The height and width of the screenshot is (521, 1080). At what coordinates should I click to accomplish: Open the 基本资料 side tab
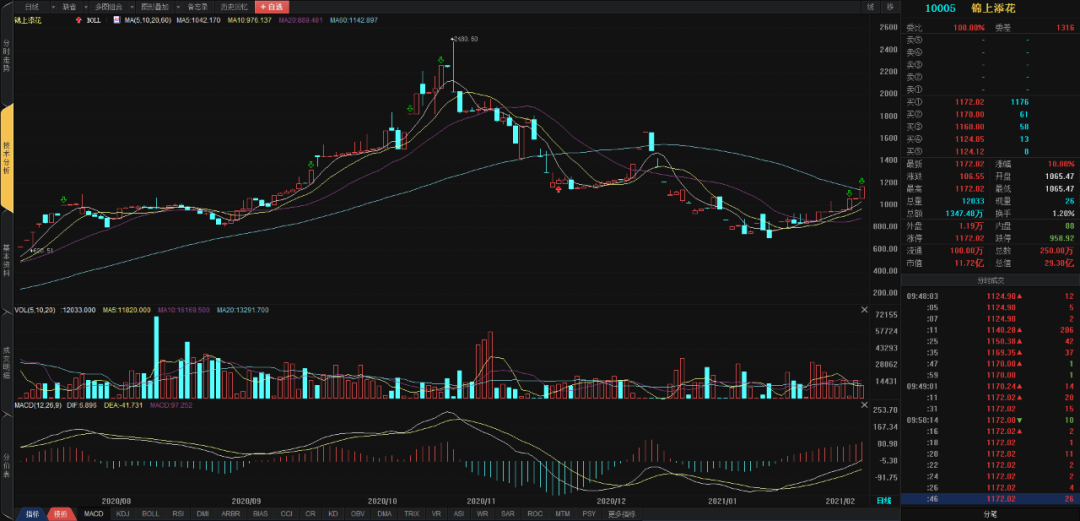click(6, 260)
